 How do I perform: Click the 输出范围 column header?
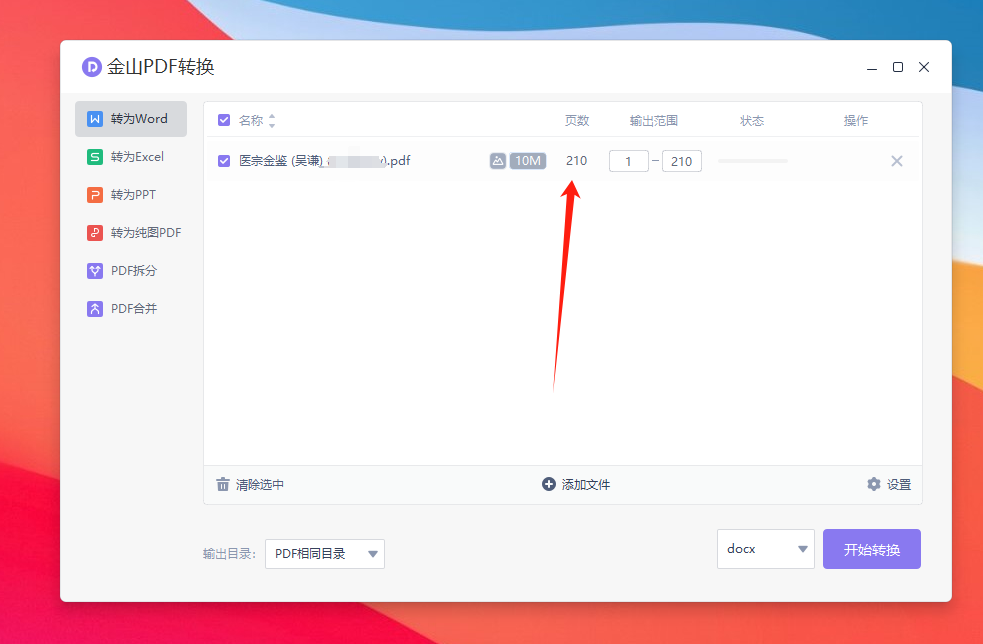point(653,120)
